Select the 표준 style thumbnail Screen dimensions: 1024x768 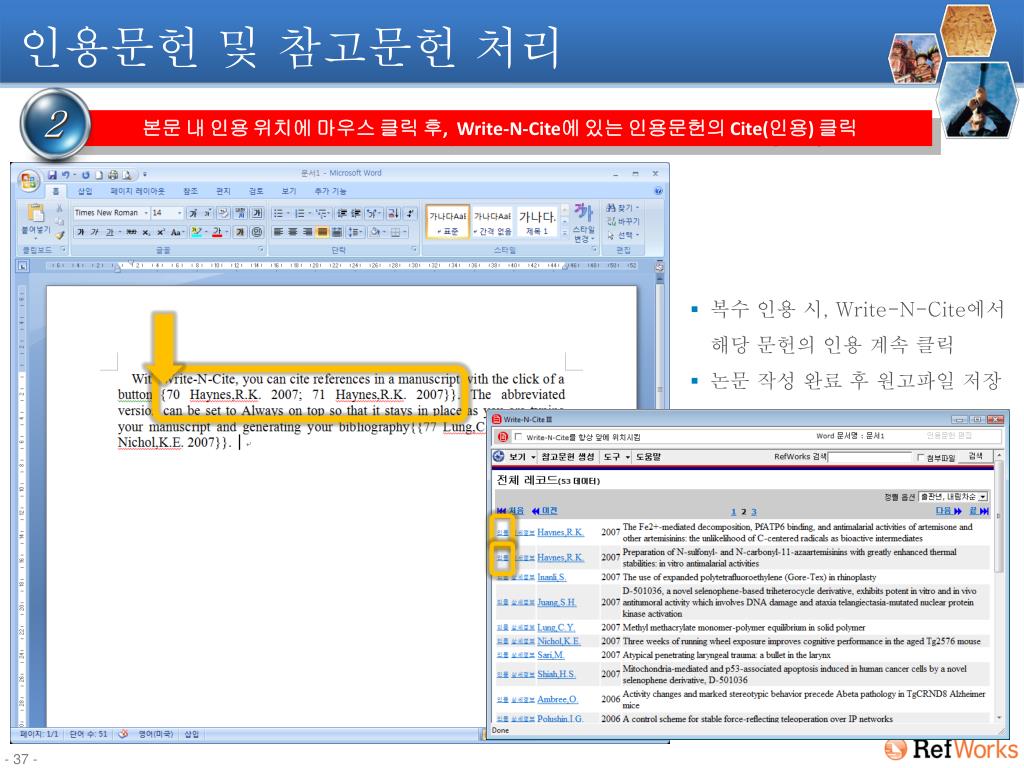click(x=447, y=222)
